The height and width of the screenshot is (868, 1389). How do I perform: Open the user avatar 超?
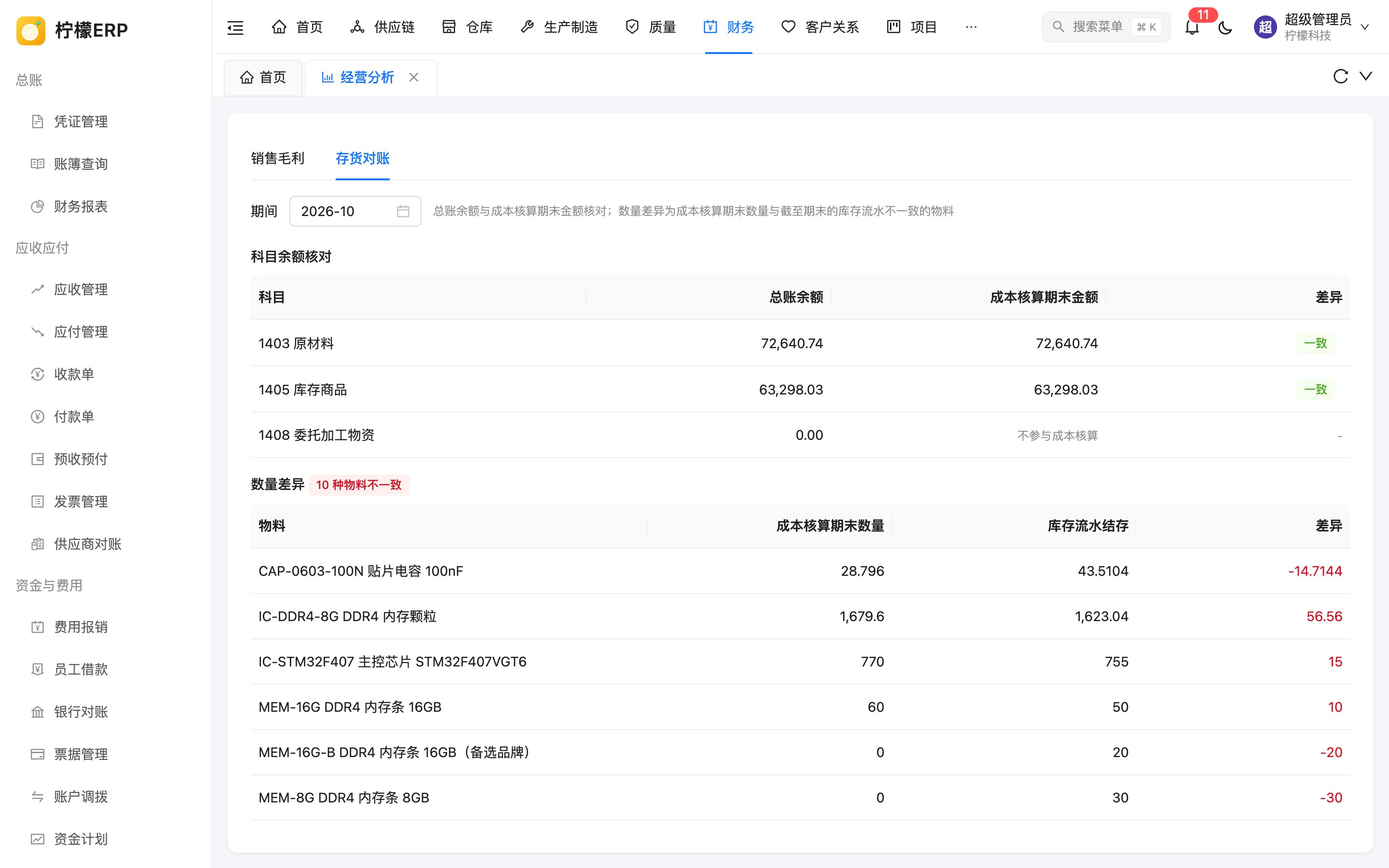(x=1265, y=27)
